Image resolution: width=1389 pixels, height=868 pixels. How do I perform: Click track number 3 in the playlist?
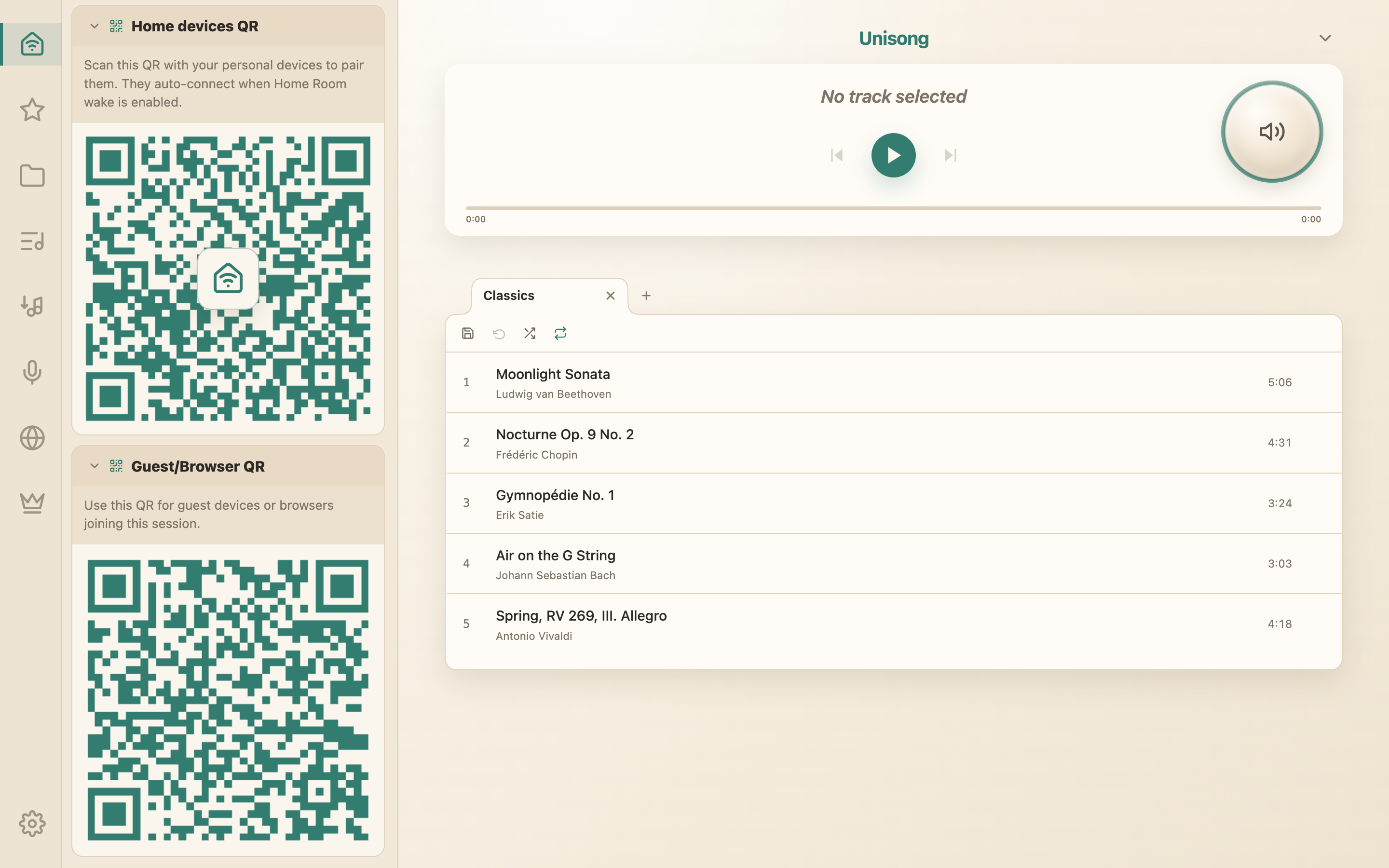pos(467,503)
